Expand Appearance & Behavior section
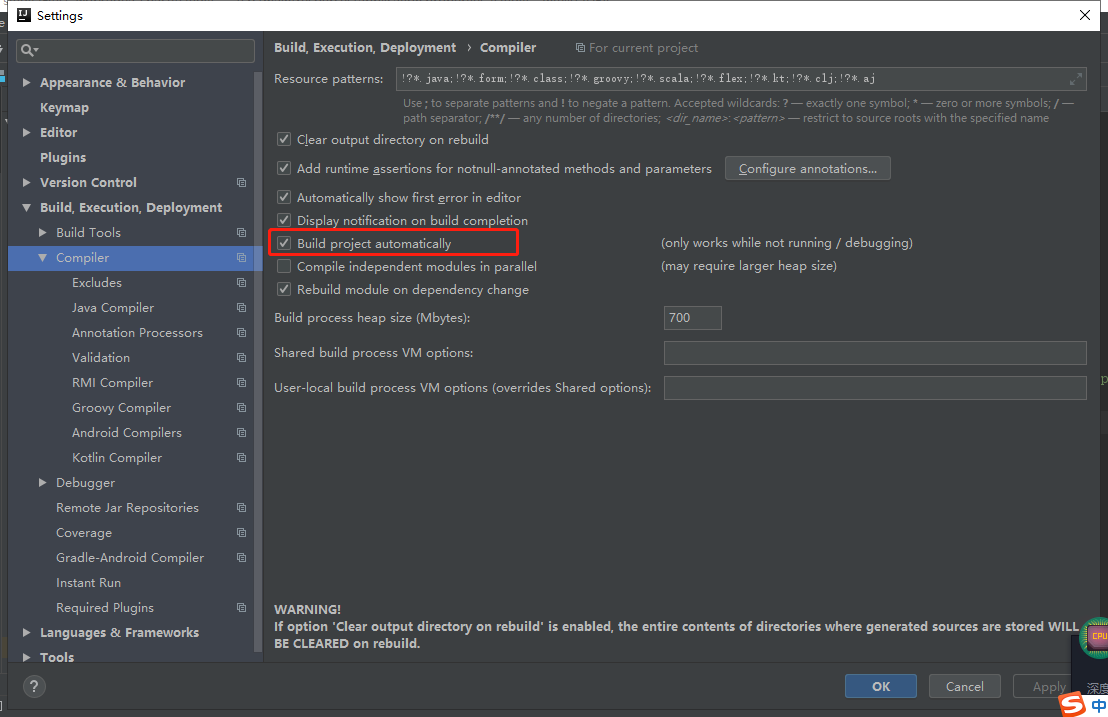Image resolution: width=1108 pixels, height=717 pixels. pyautogui.click(x=26, y=83)
